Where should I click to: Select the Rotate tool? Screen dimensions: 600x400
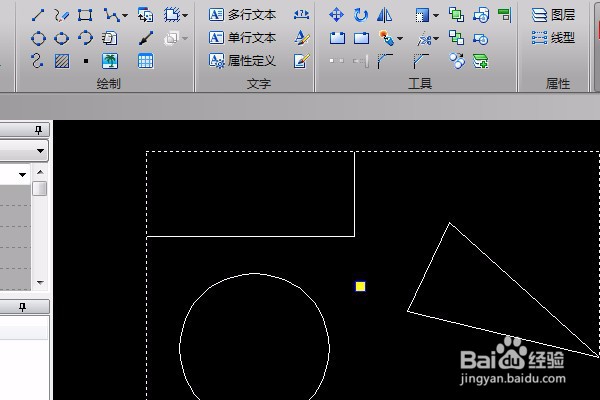pyautogui.click(x=360, y=15)
